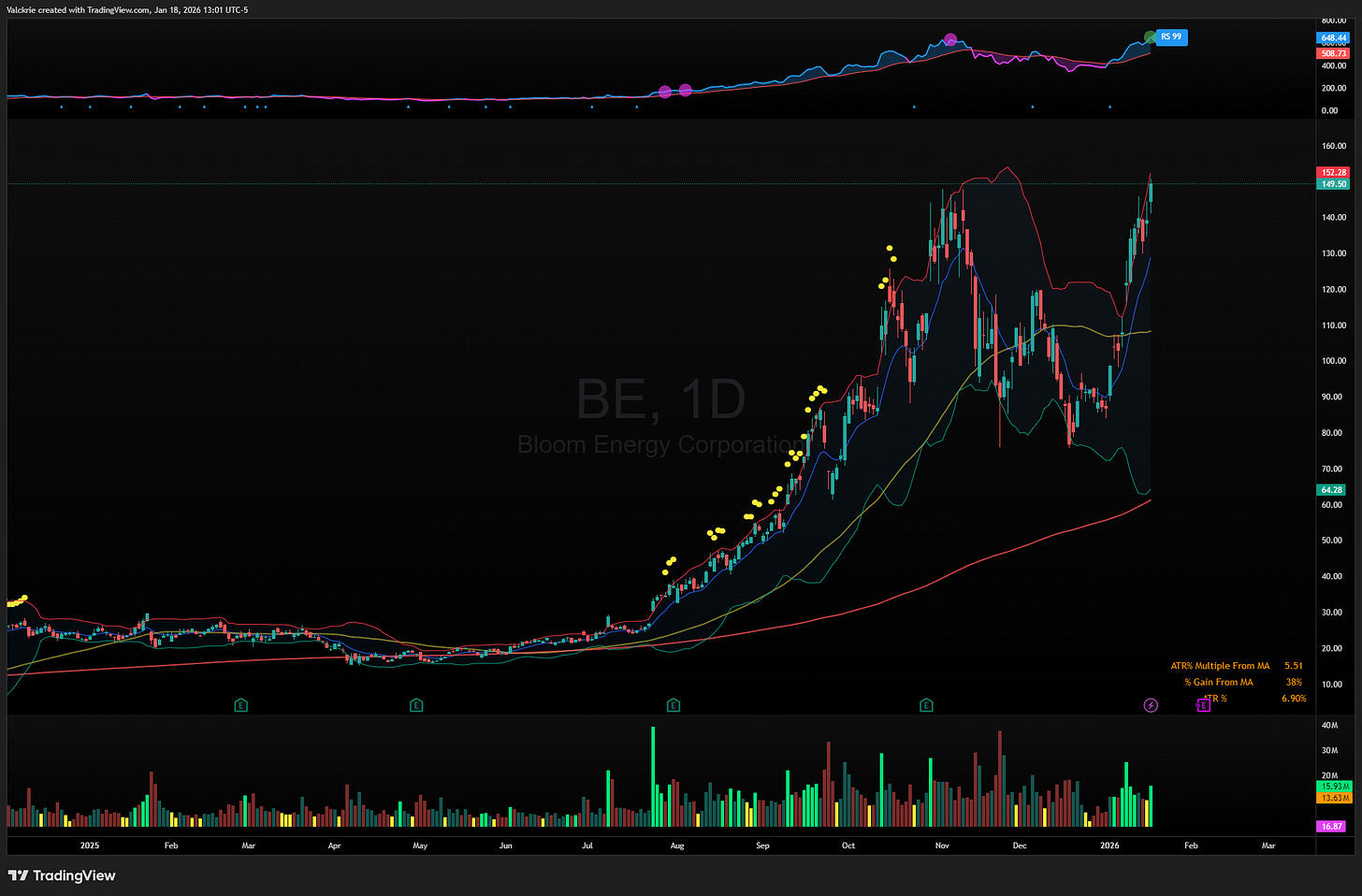Click the 149.50 current price label
Image resolution: width=1362 pixels, height=896 pixels.
[1333, 184]
